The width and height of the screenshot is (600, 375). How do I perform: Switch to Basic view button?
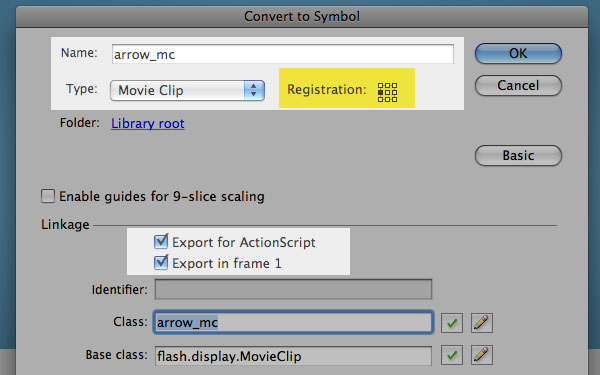[518, 155]
